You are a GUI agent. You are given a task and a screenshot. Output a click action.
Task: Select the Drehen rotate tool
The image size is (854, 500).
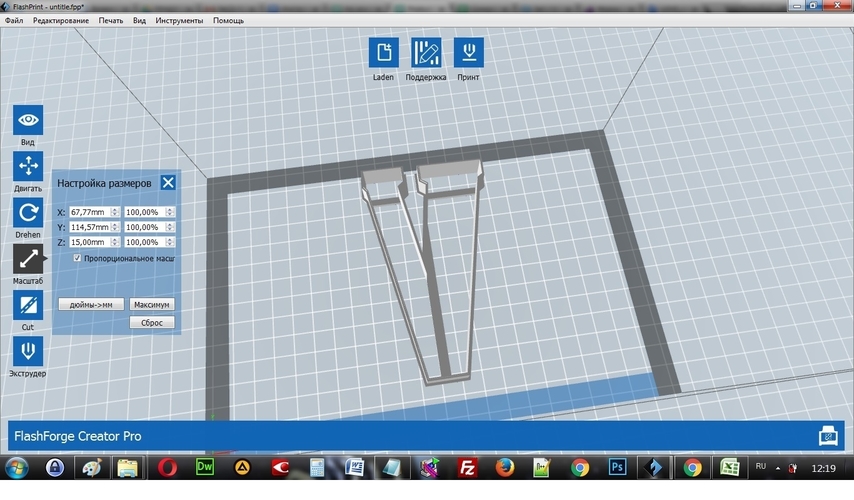[28, 212]
